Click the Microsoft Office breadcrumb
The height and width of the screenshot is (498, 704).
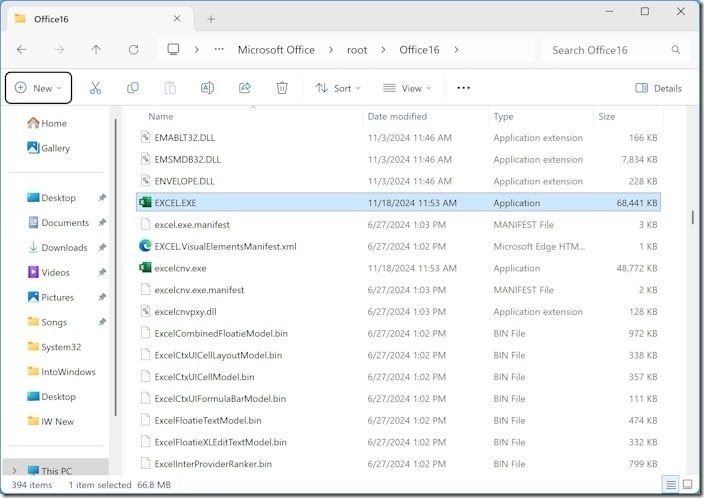pos(276,50)
